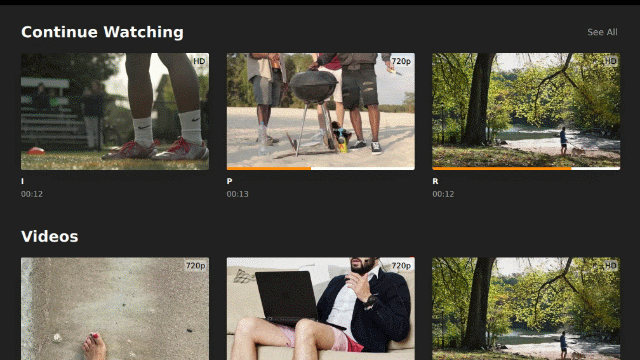Image resolution: width=640 pixels, height=360 pixels.
Task: Open the beach barbecue video thumbnail
Action: 320,111
